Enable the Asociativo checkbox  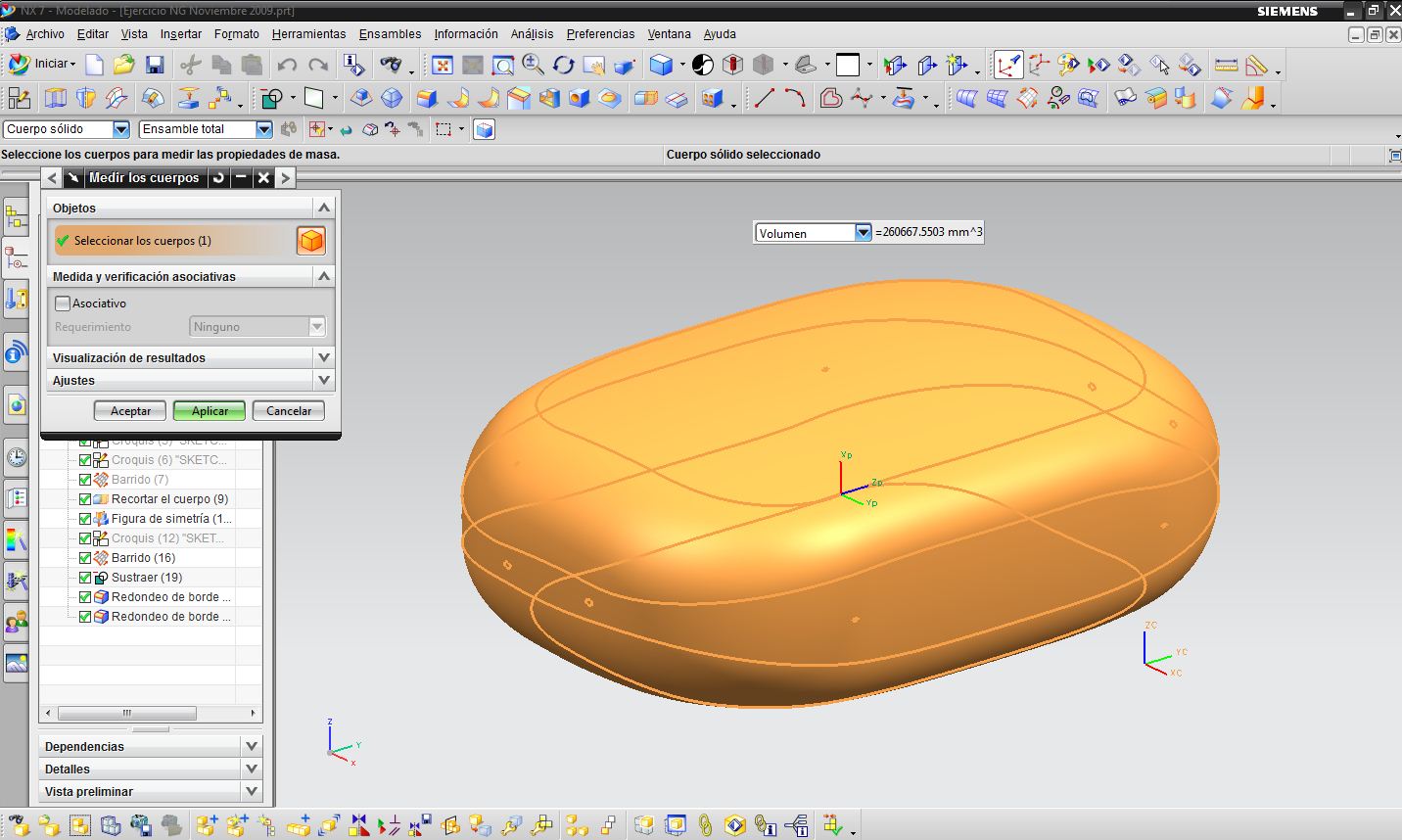tap(63, 303)
